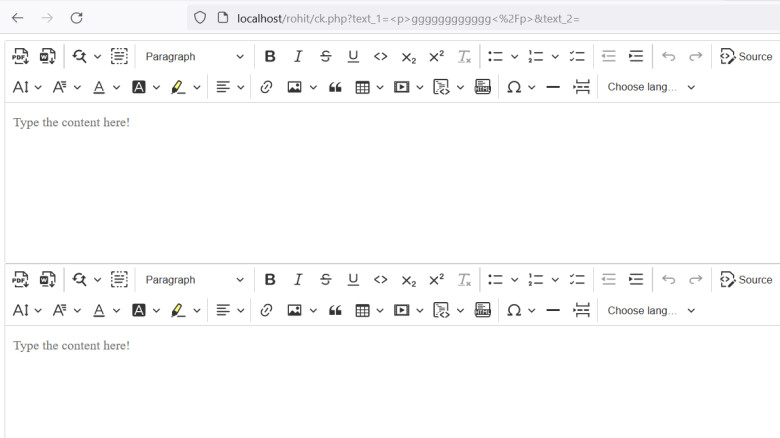Click the shield tracking protection icon
The height and width of the screenshot is (438, 780).
coord(200,18)
